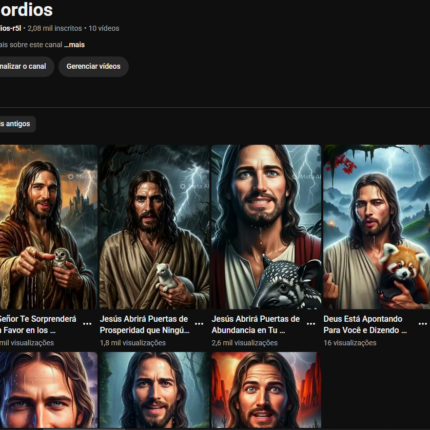Click the channel handle text near subscribers count

(x=10, y=28)
